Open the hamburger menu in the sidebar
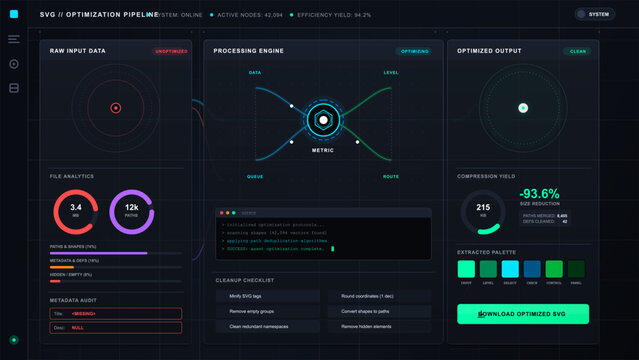This screenshot has height=360, width=639. click(x=14, y=39)
